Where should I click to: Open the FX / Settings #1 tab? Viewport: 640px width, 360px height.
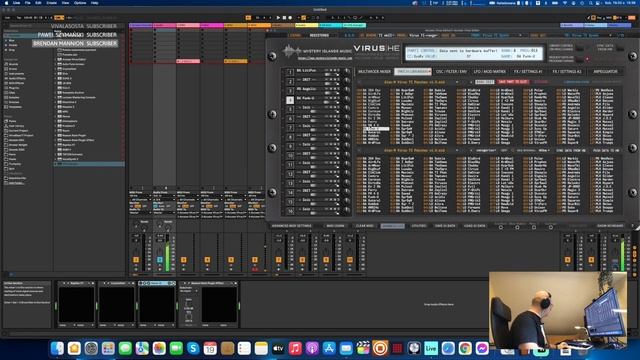(x=528, y=72)
